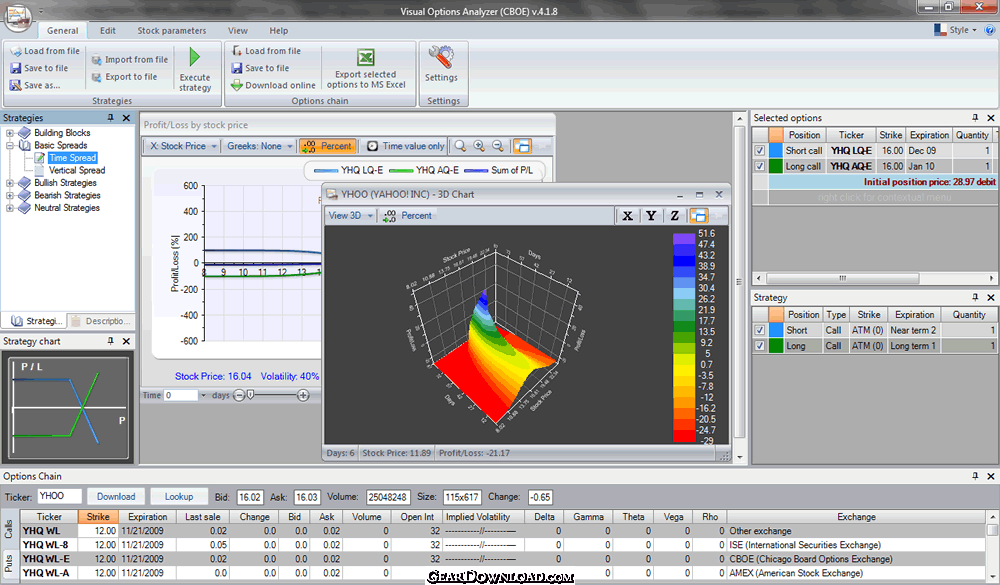Open the General ribbon tab

pos(62,31)
